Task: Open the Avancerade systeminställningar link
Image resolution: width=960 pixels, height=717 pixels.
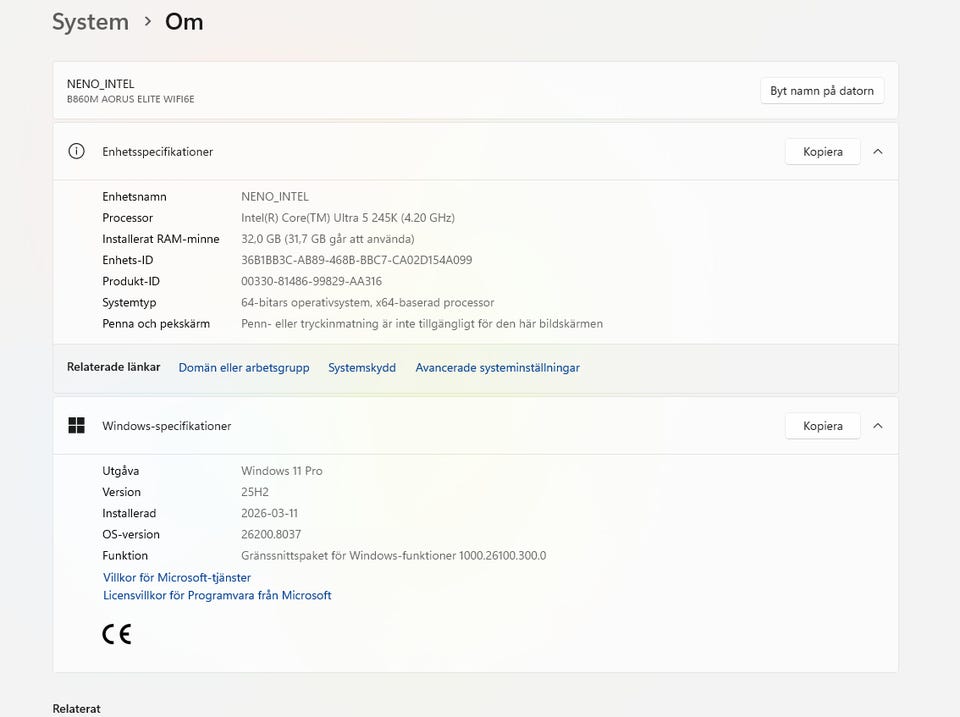Action: (497, 368)
